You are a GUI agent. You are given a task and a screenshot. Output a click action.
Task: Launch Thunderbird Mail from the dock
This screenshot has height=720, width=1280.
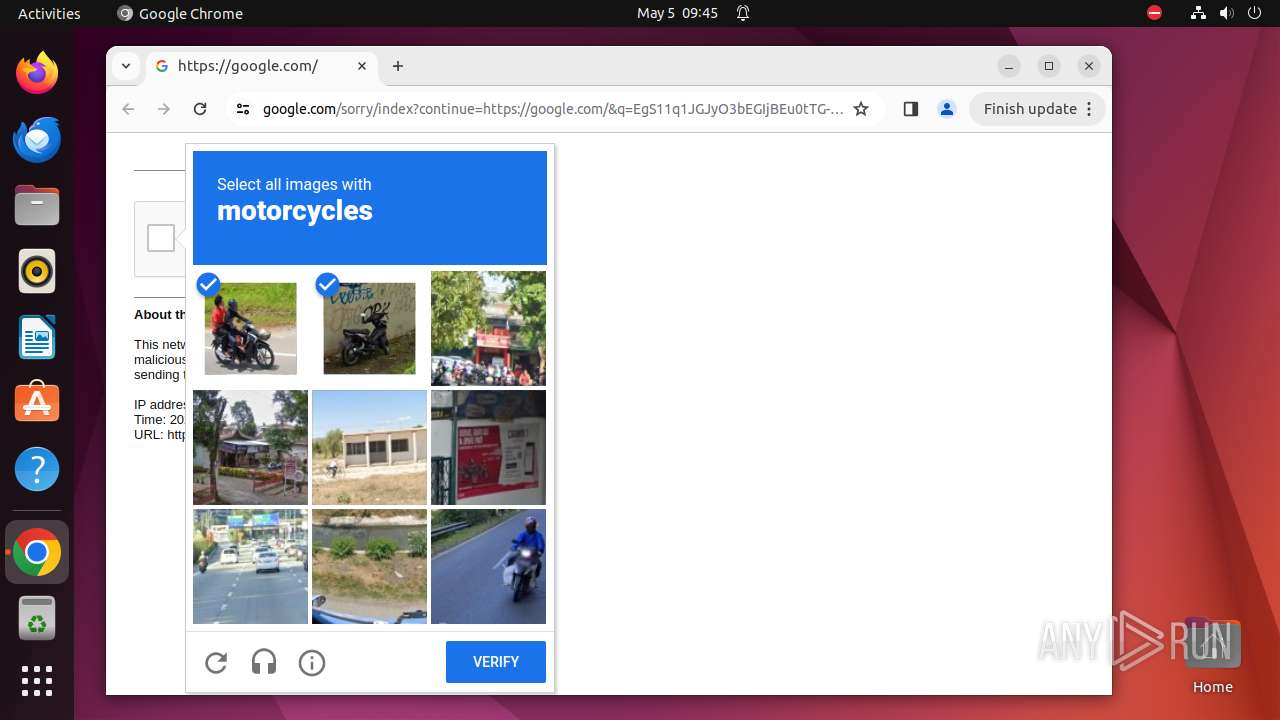pos(37,139)
